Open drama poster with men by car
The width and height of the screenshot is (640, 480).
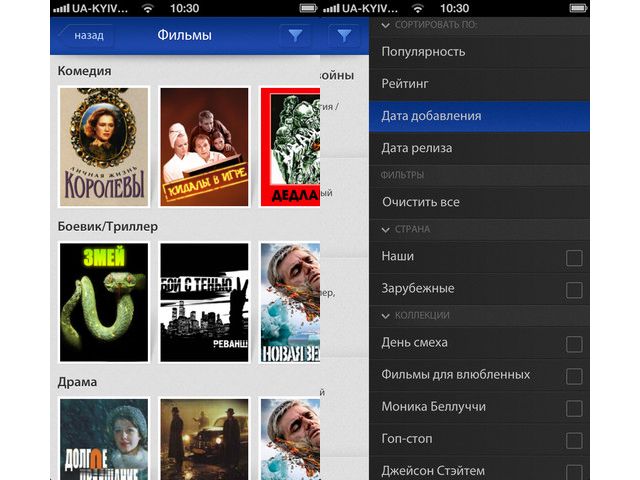pos(204,439)
